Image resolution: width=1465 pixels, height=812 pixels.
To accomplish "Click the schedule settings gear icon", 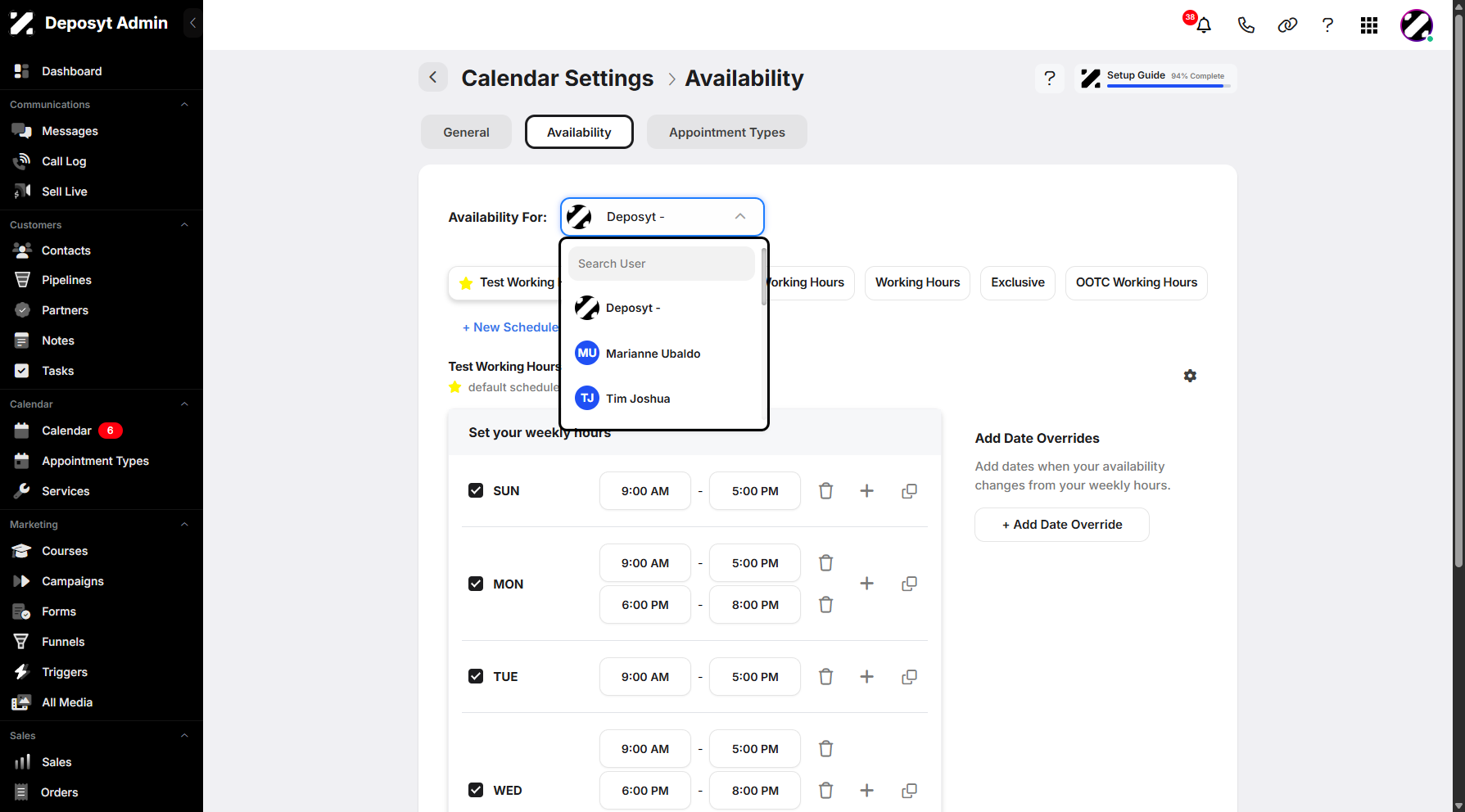I will [x=1190, y=376].
